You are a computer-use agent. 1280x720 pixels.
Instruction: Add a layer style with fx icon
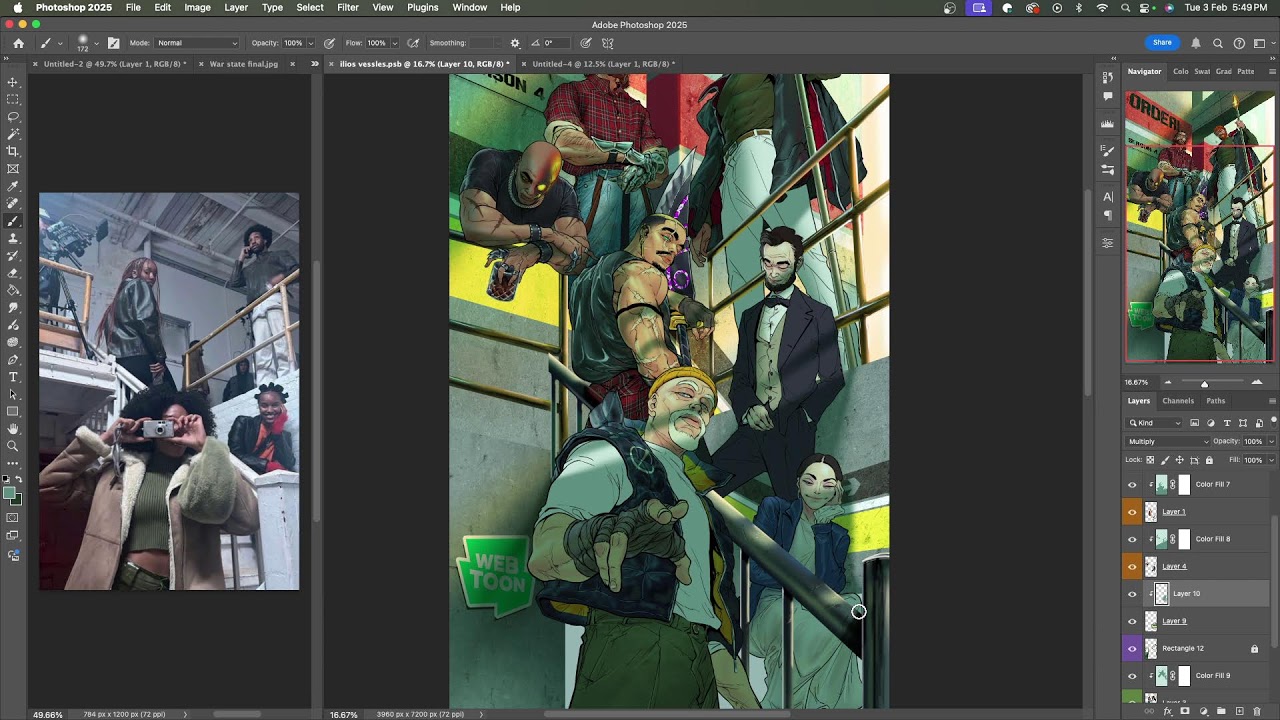point(1167,711)
